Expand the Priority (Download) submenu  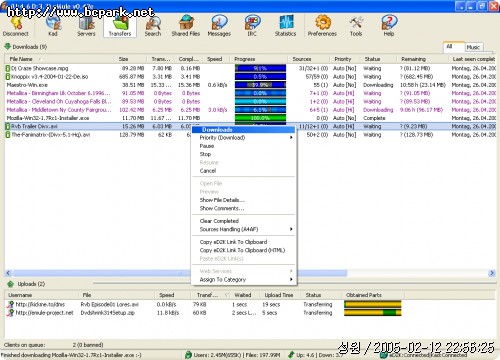(x=244, y=138)
